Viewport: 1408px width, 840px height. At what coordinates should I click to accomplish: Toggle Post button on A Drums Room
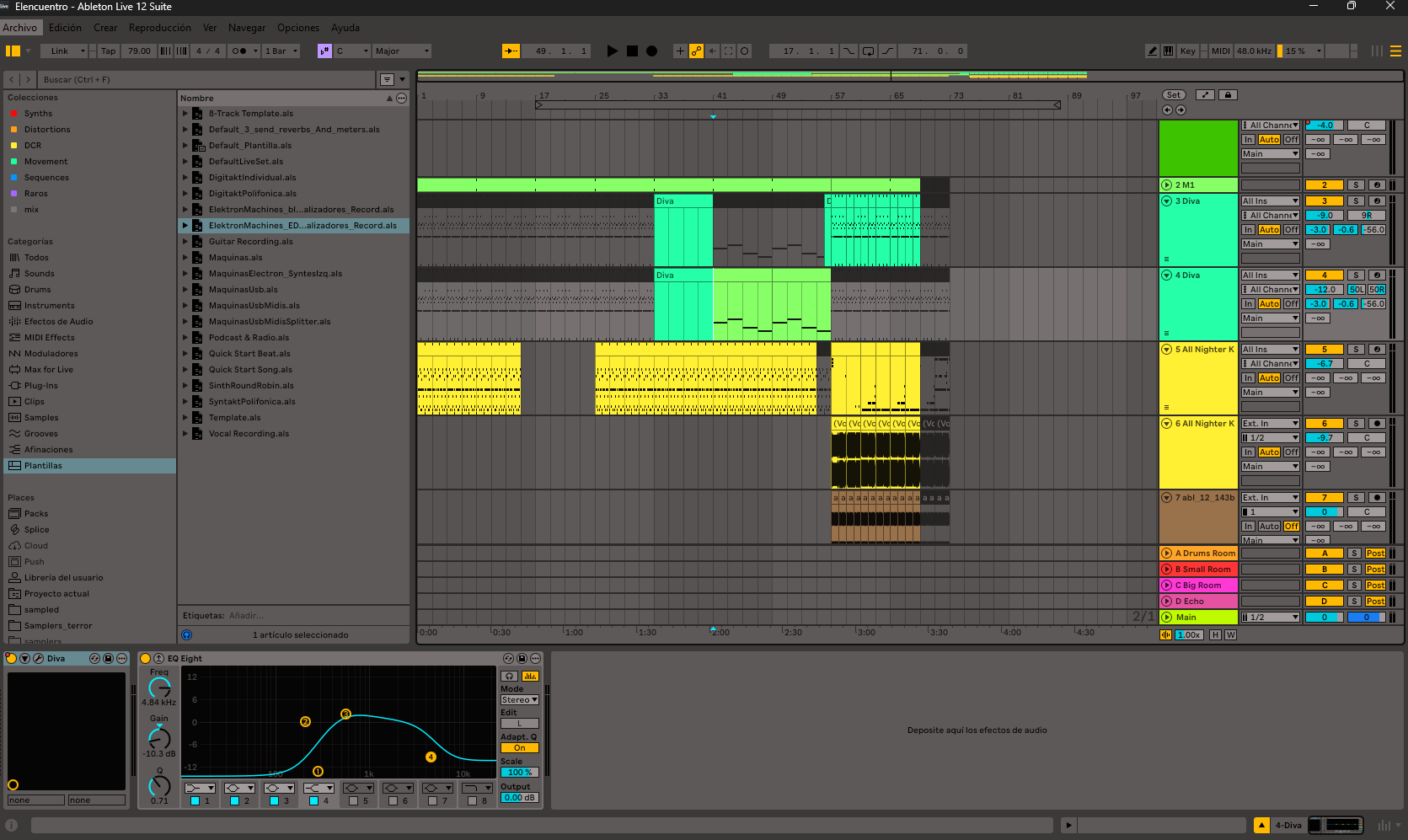coord(1376,554)
